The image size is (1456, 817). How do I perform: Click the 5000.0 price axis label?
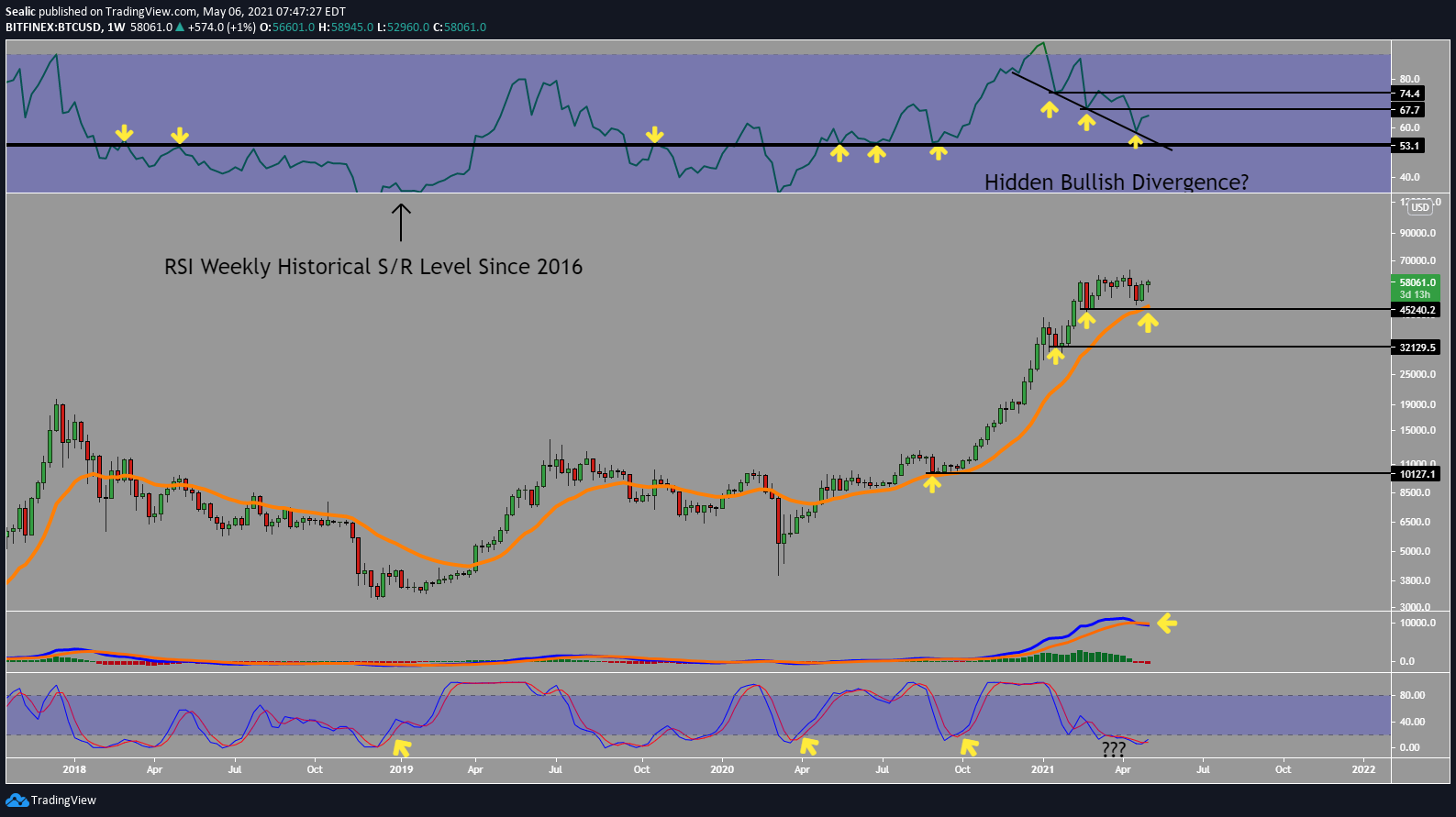point(1416,551)
